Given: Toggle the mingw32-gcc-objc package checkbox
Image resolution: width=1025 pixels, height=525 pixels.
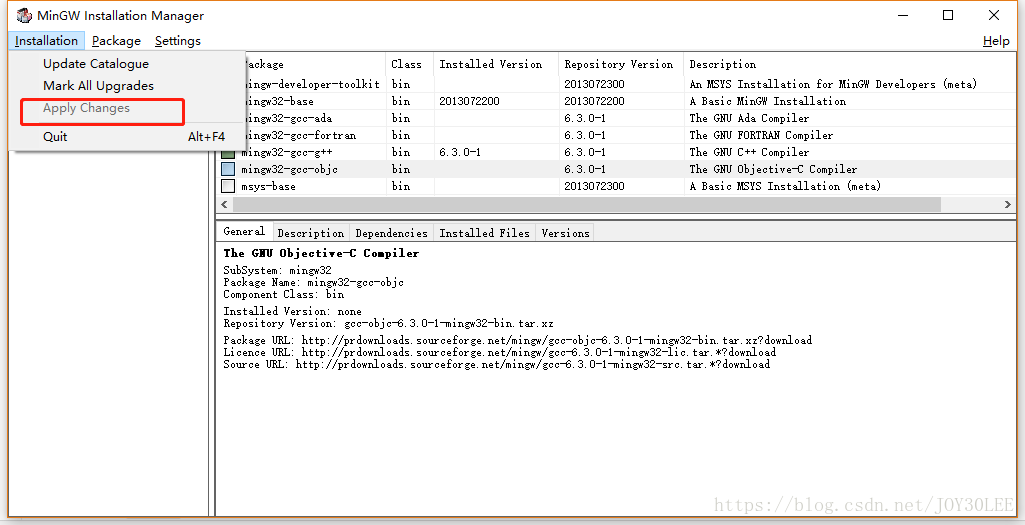Looking at the screenshot, I should (227, 169).
